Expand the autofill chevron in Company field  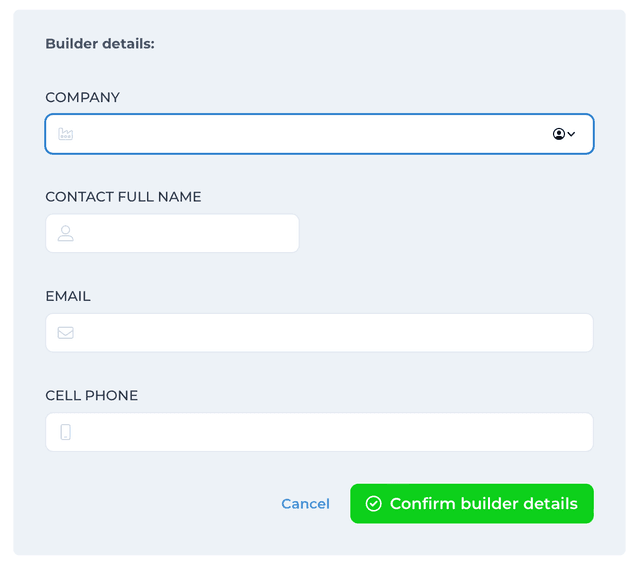click(x=571, y=134)
